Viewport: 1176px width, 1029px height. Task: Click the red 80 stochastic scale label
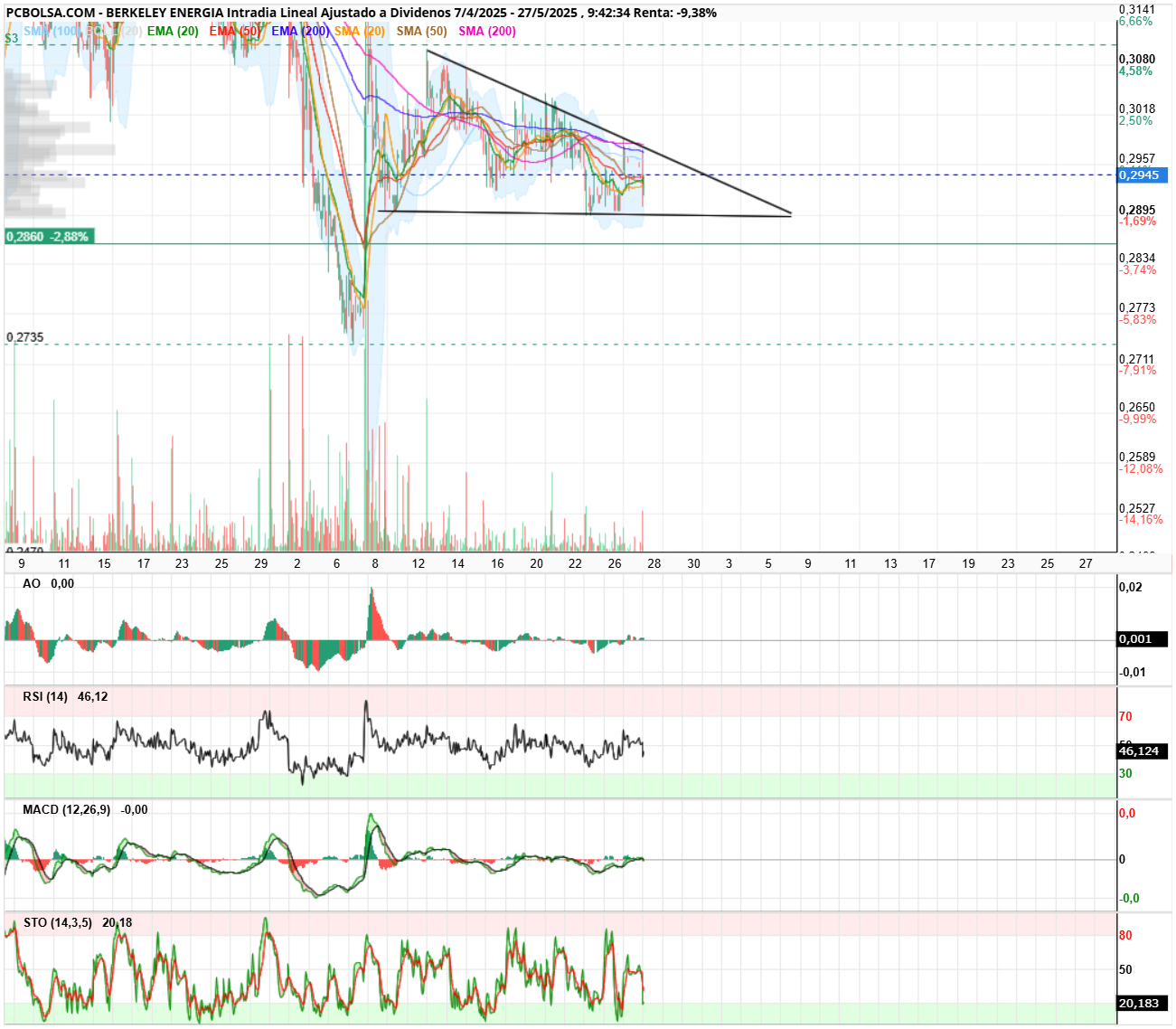(1125, 935)
